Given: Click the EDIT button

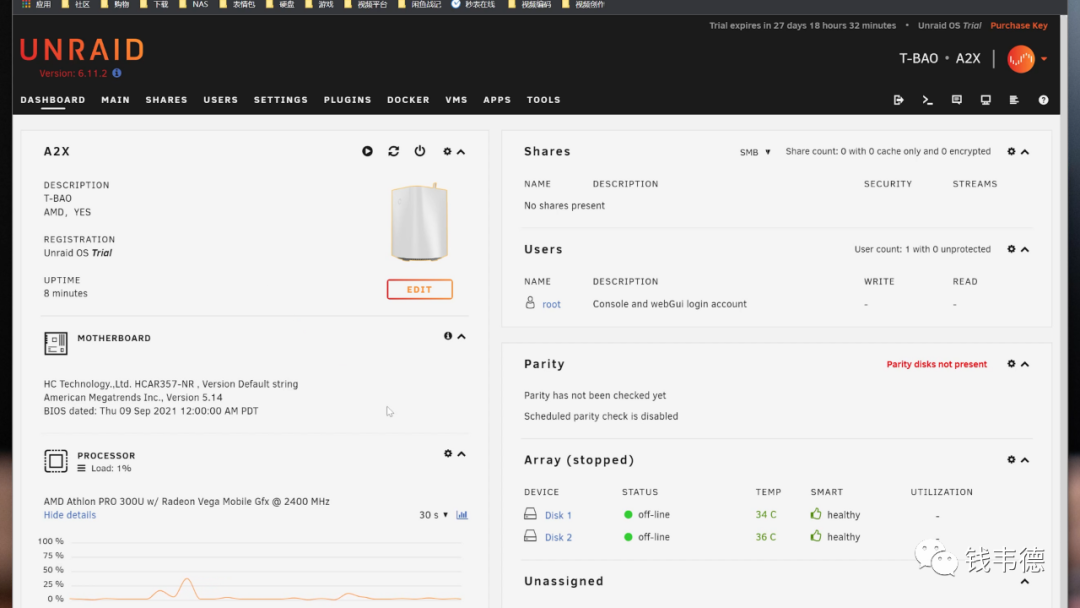Looking at the screenshot, I should click(419, 289).
